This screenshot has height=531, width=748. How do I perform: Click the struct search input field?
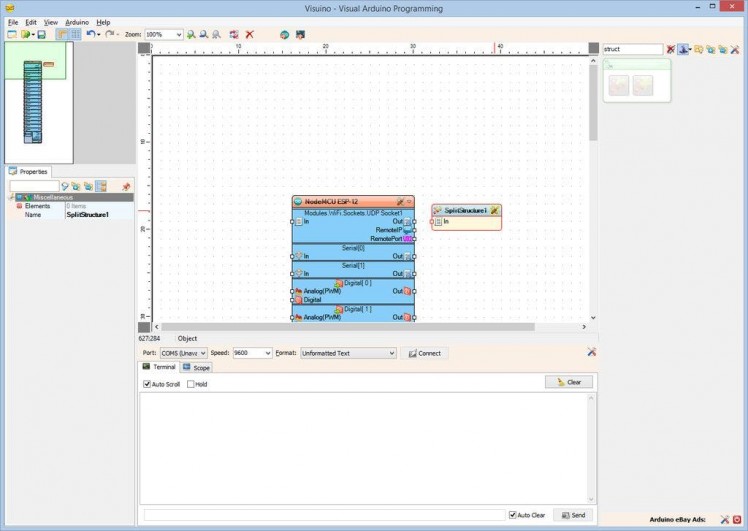click(631, 49)
